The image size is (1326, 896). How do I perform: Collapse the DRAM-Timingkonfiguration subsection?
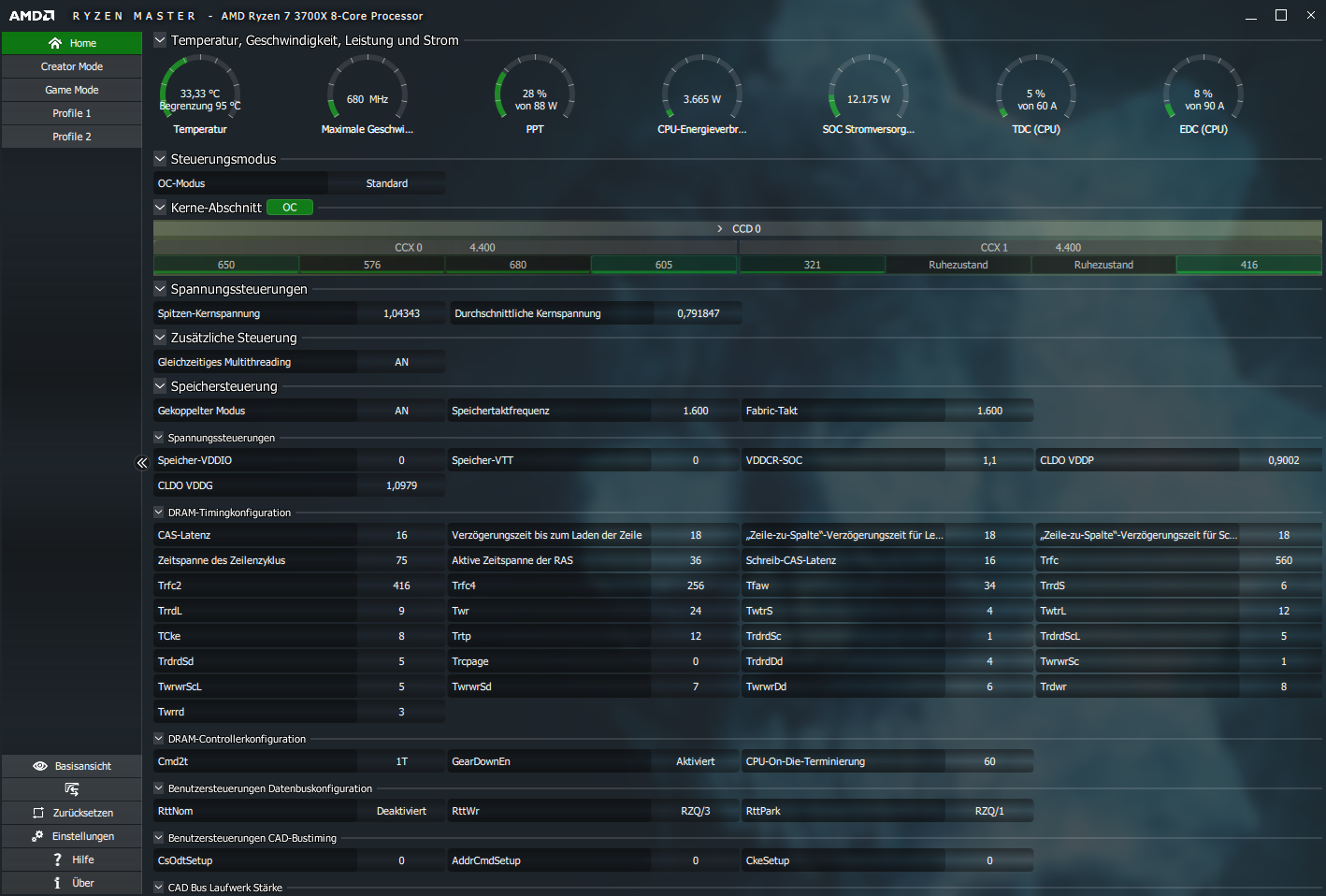click(x=159, y=513)
